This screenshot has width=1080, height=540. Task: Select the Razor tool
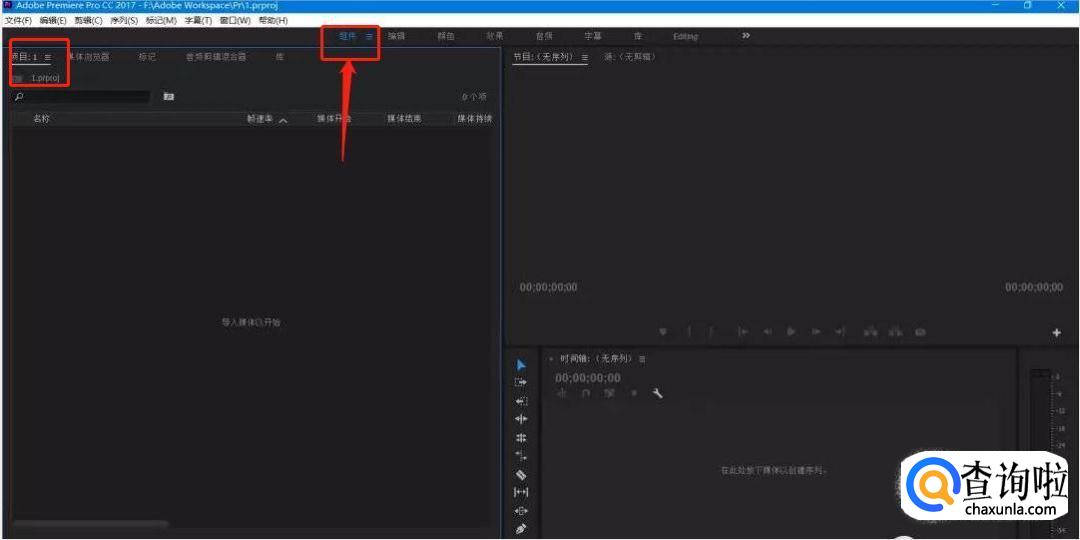(x=521, y=475)
